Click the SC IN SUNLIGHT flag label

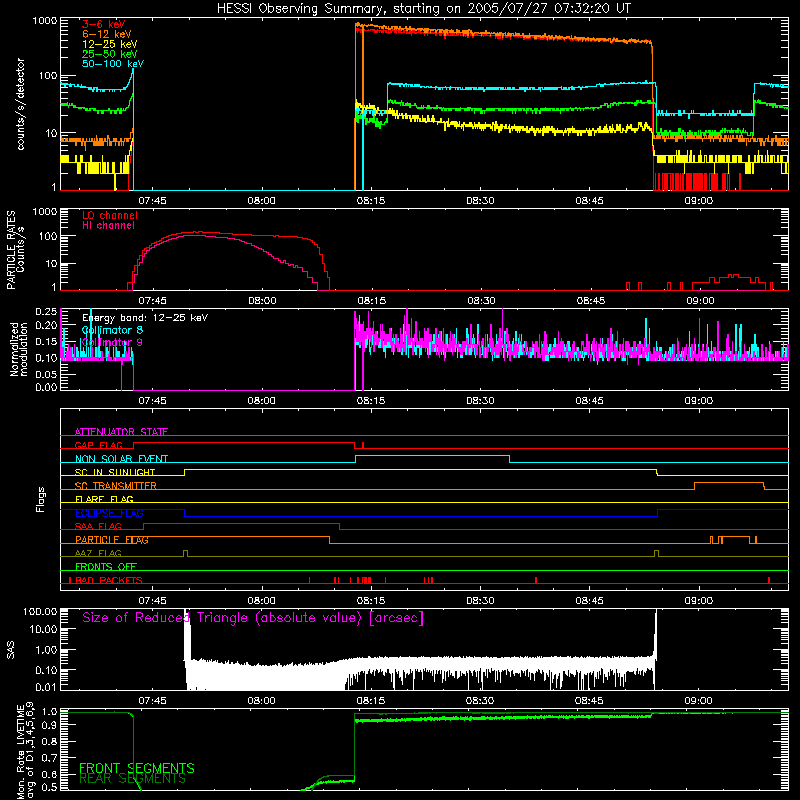tap(115, 472)
